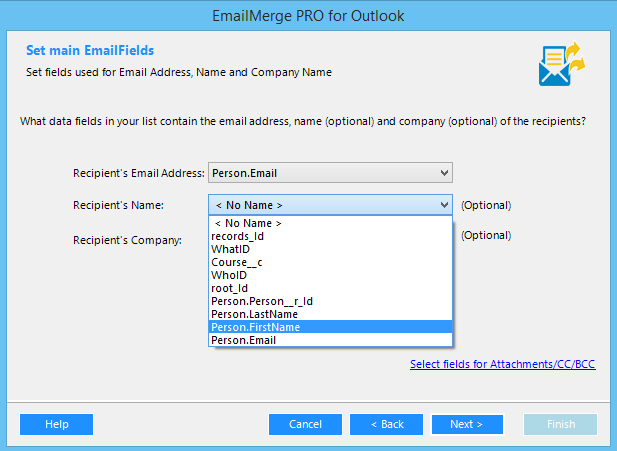Screen dimensions: 617x451
Task: Click the 'Set main EmailFields' heading
Action: (x=90, y=50)
